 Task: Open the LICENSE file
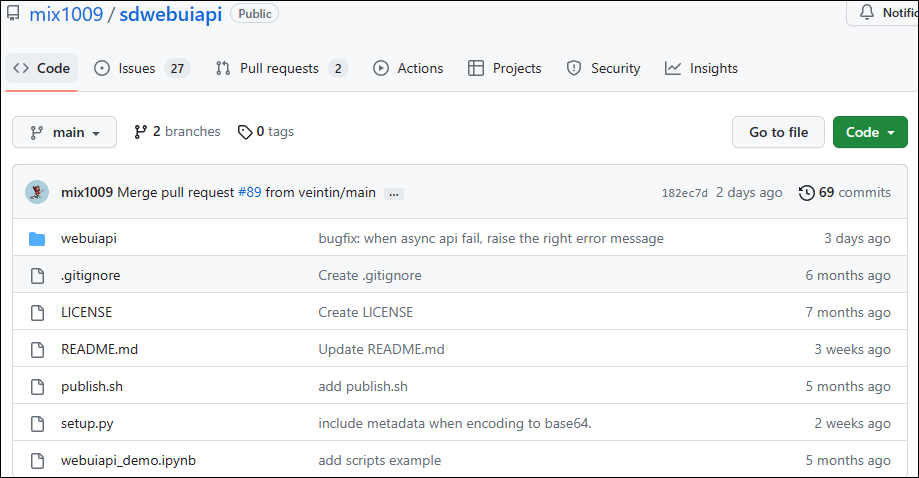86,312
